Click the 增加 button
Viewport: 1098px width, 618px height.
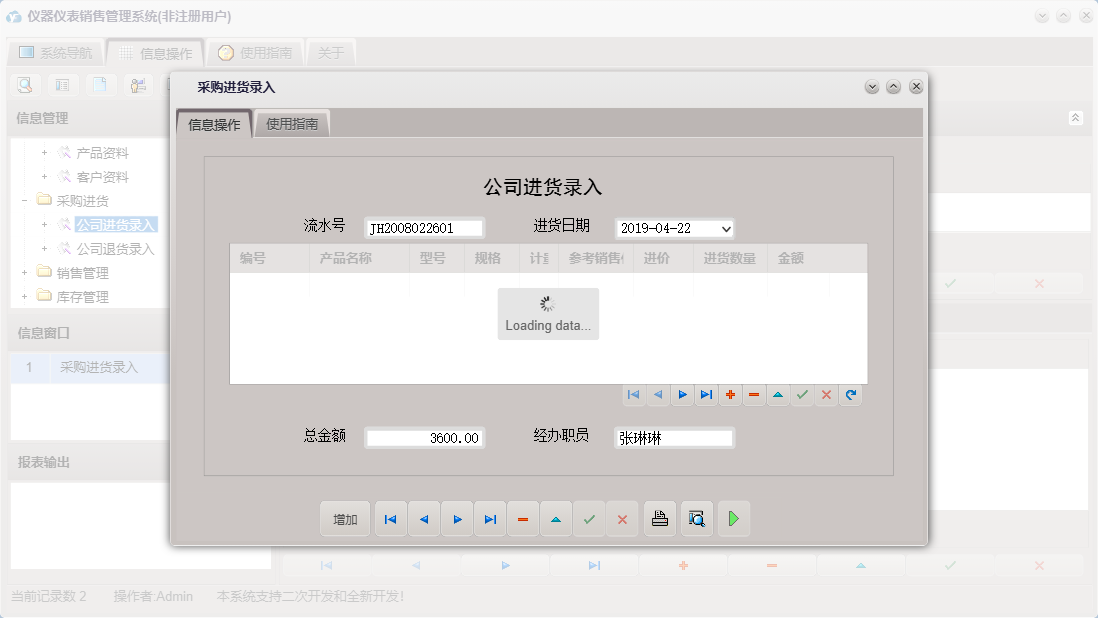345,518
